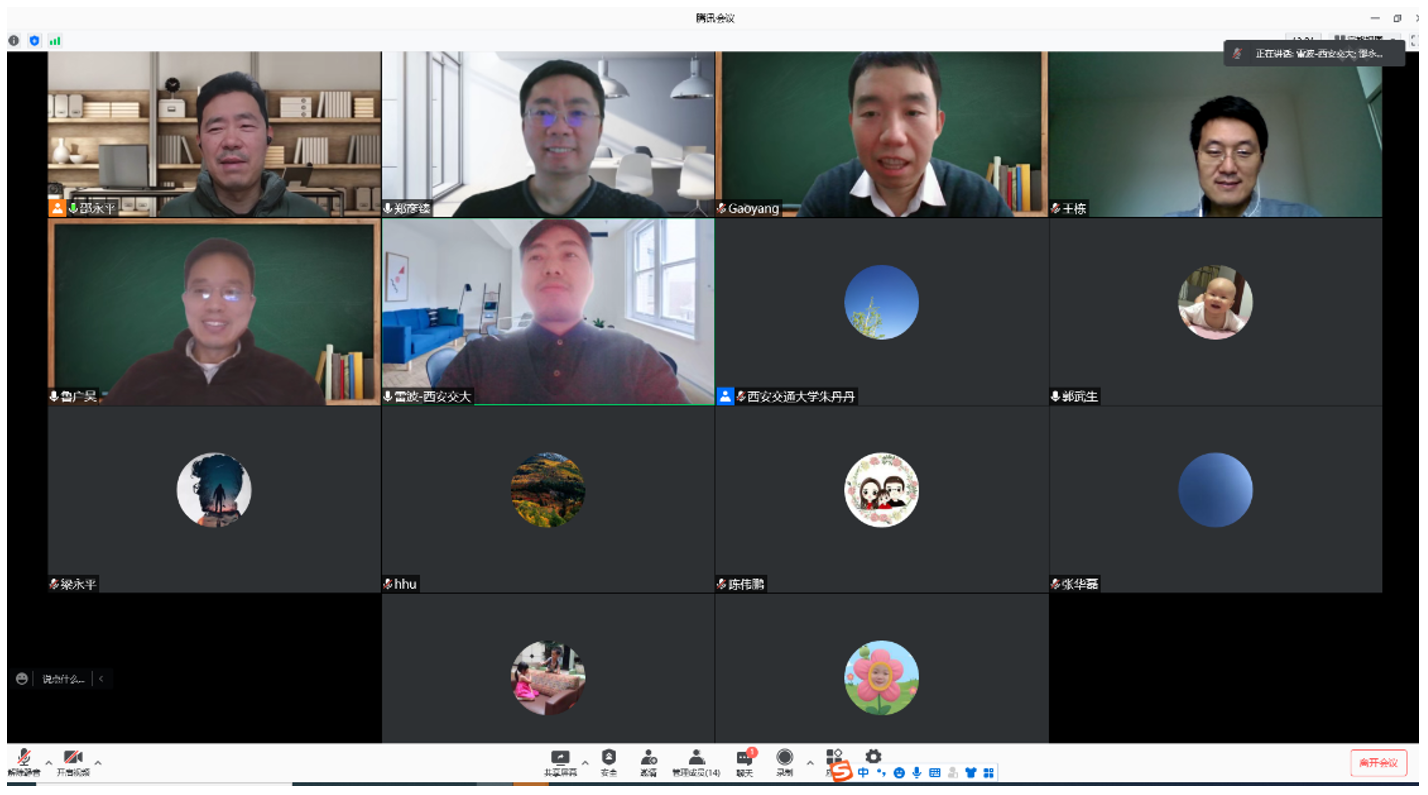Open the manage members (14) panel

(696, 759)
